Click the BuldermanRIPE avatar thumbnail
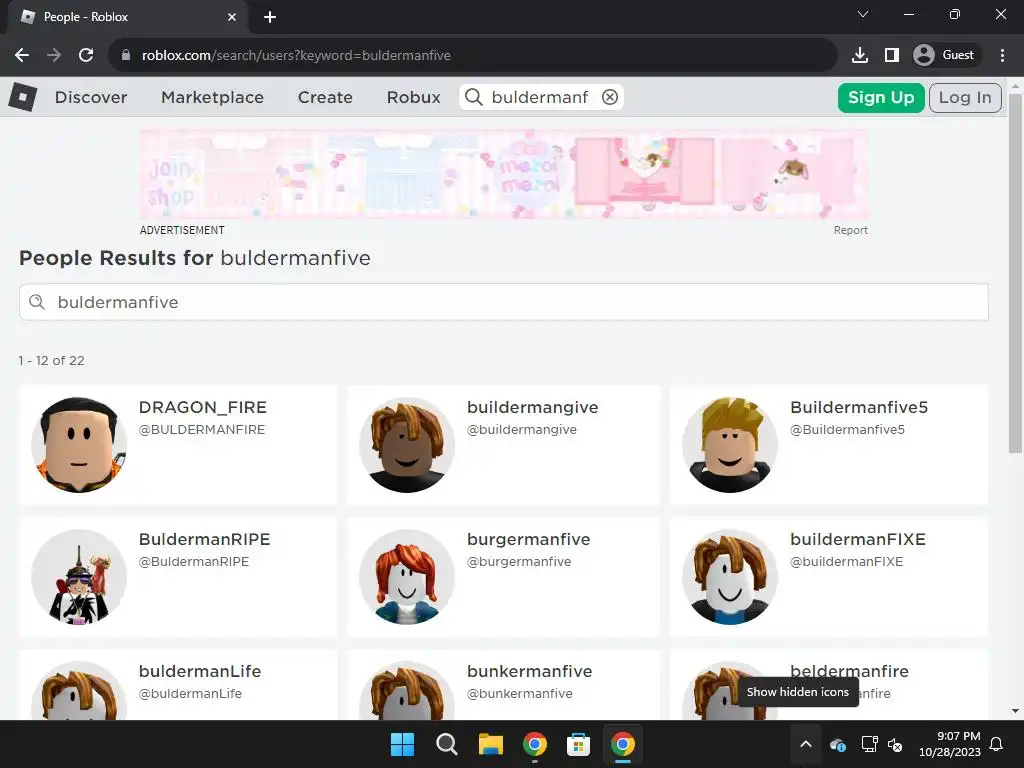Screen dimensions: 1024x768 79,577
